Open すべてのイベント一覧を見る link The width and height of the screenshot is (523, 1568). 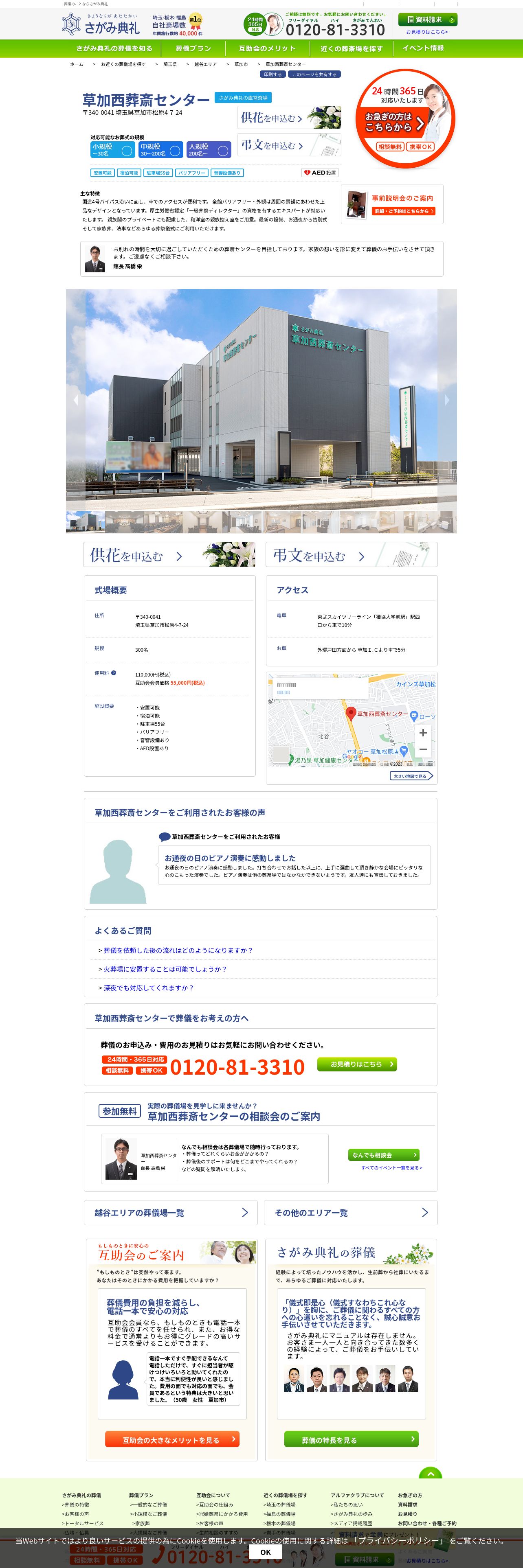391,1167
